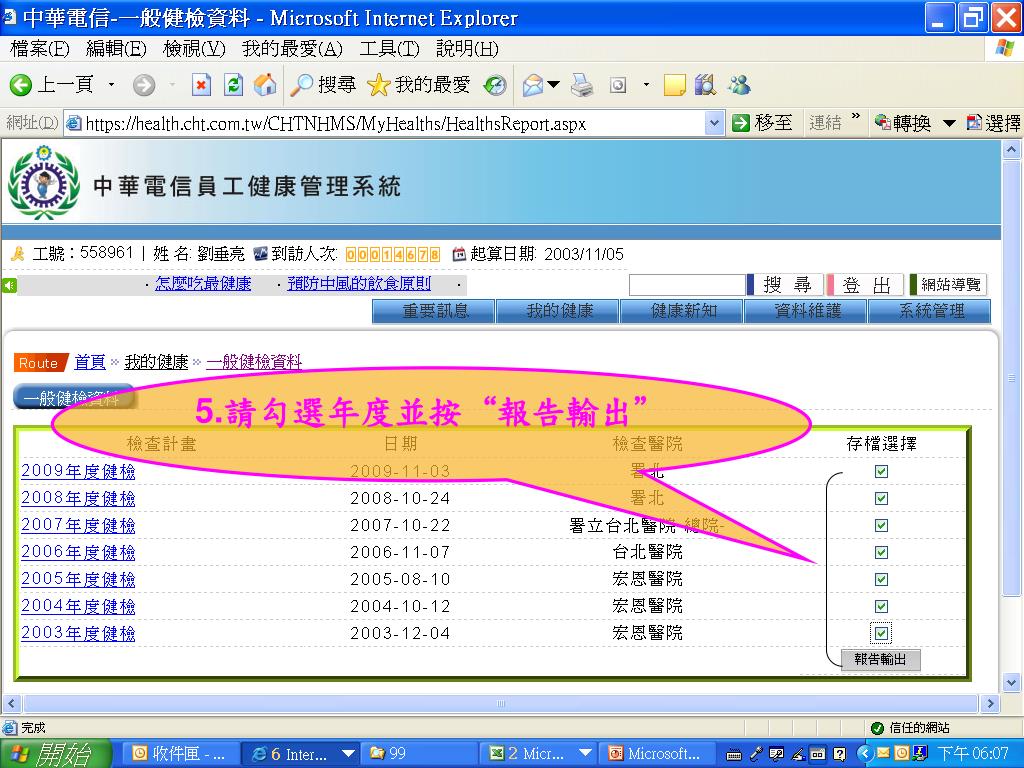
Task: Open the Windows 開始 Start button
Action: 54,754
